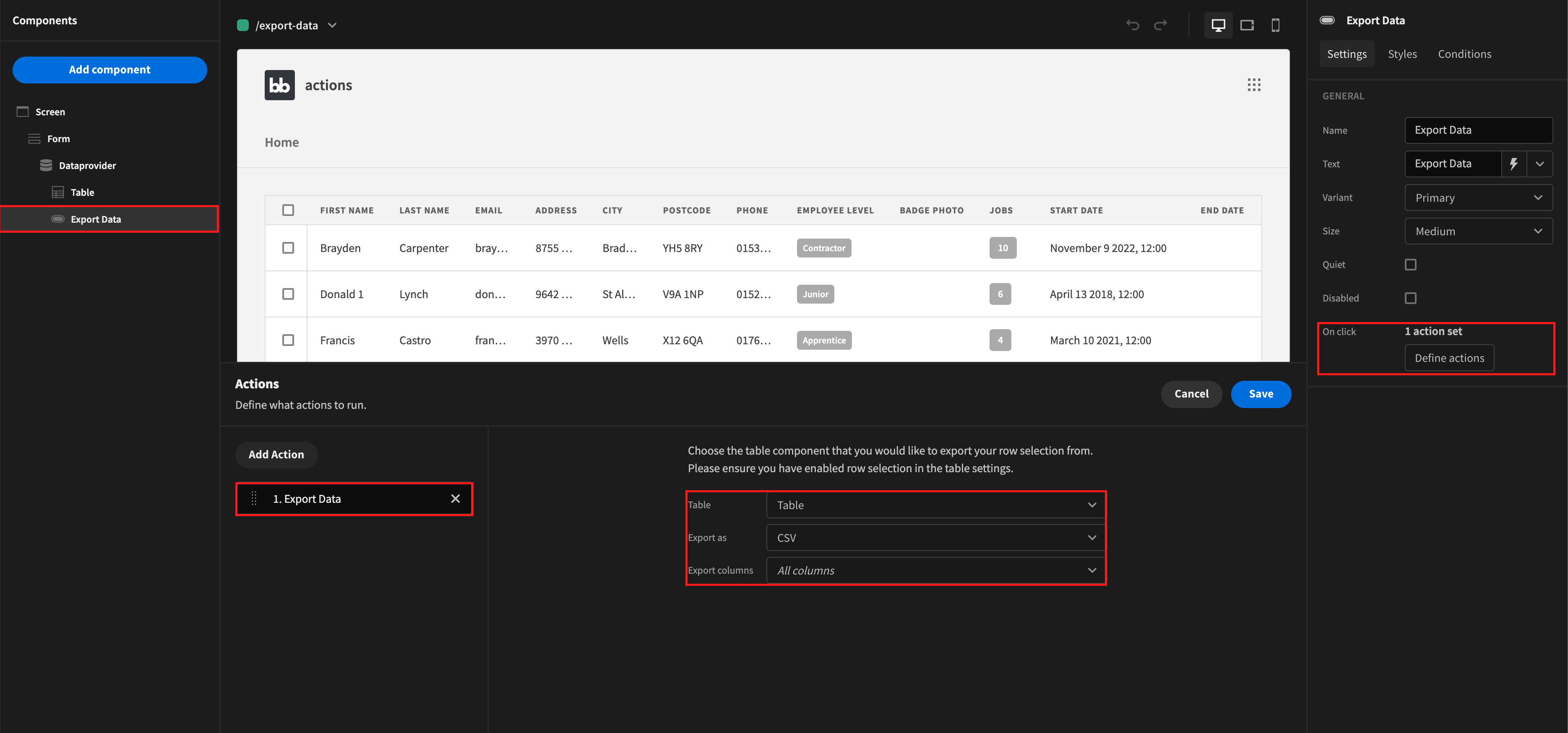Click the redo arrow icon
This screenshot has height=733, width=1568.
[1161, 25]
